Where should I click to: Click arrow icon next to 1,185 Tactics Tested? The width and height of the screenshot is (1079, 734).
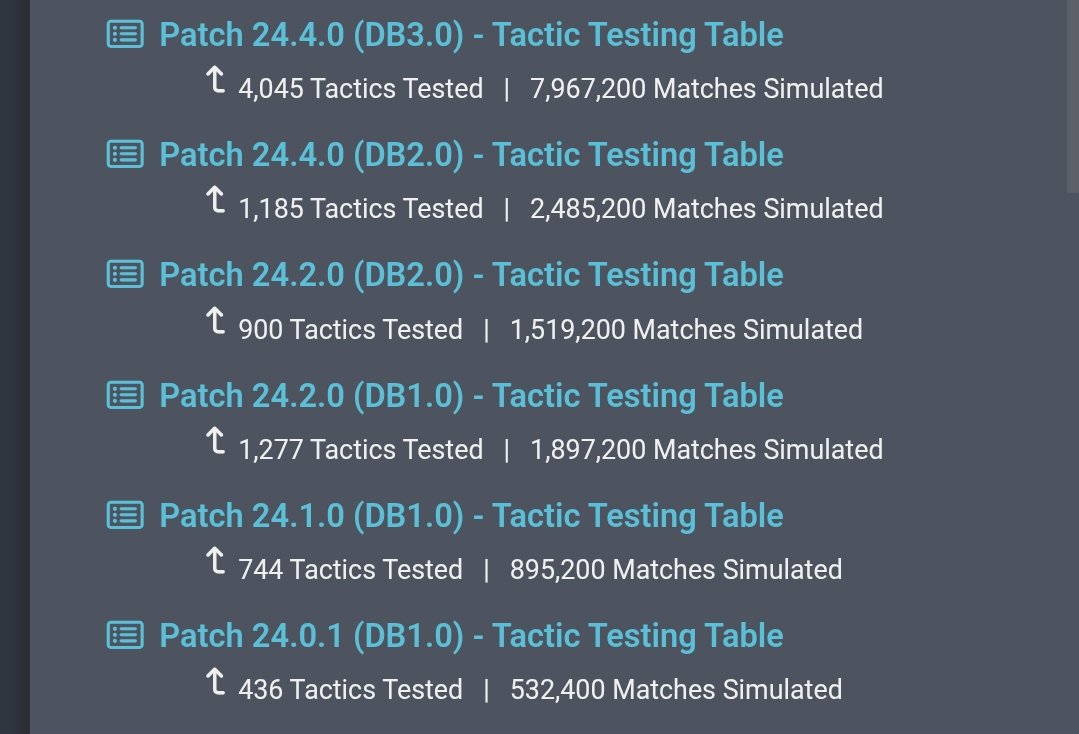[215, 203]
